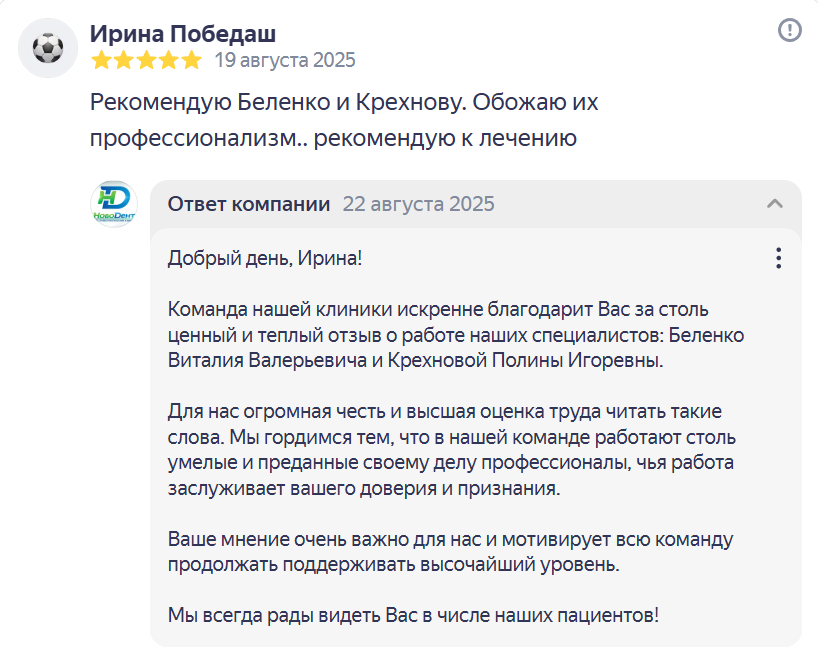This screenshot has width=818, height=655.
Task: Click the line Мы всегда рады видеть Вас
Action: 413,615
